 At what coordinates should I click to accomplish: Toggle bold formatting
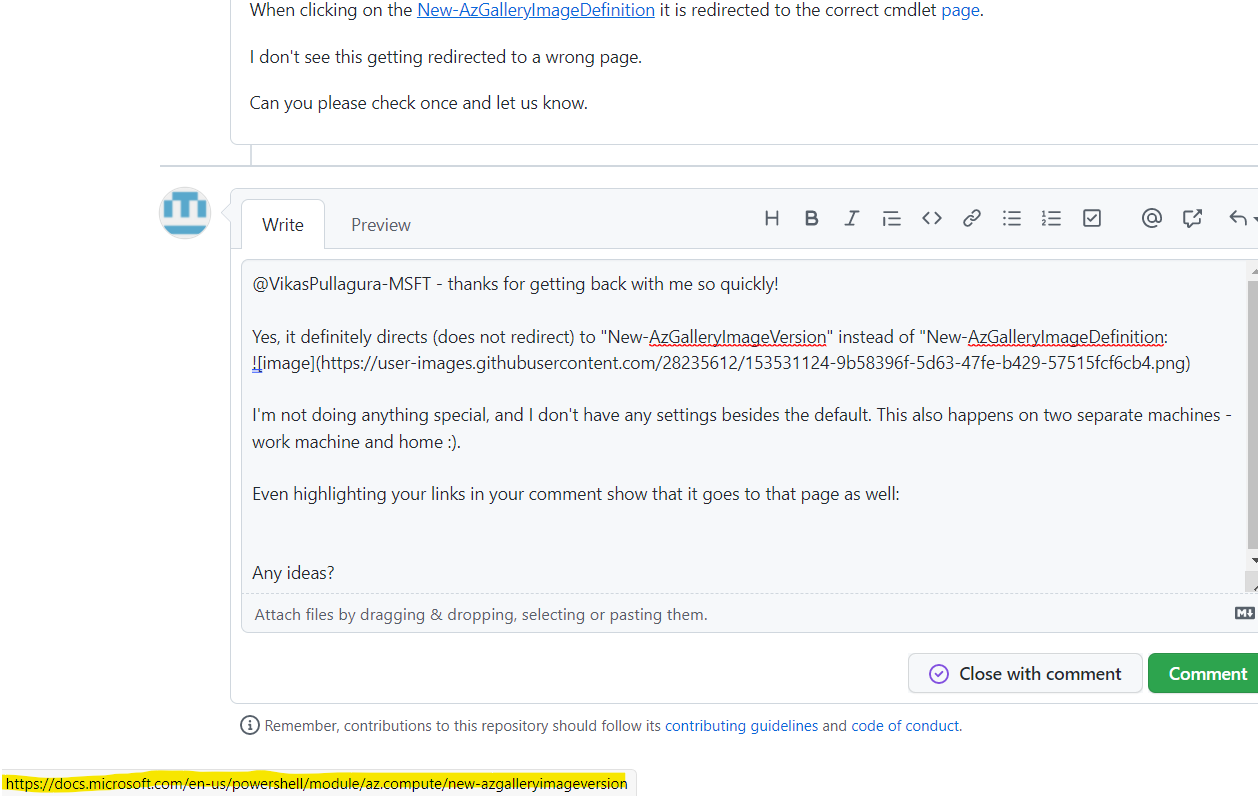[811, 218]
